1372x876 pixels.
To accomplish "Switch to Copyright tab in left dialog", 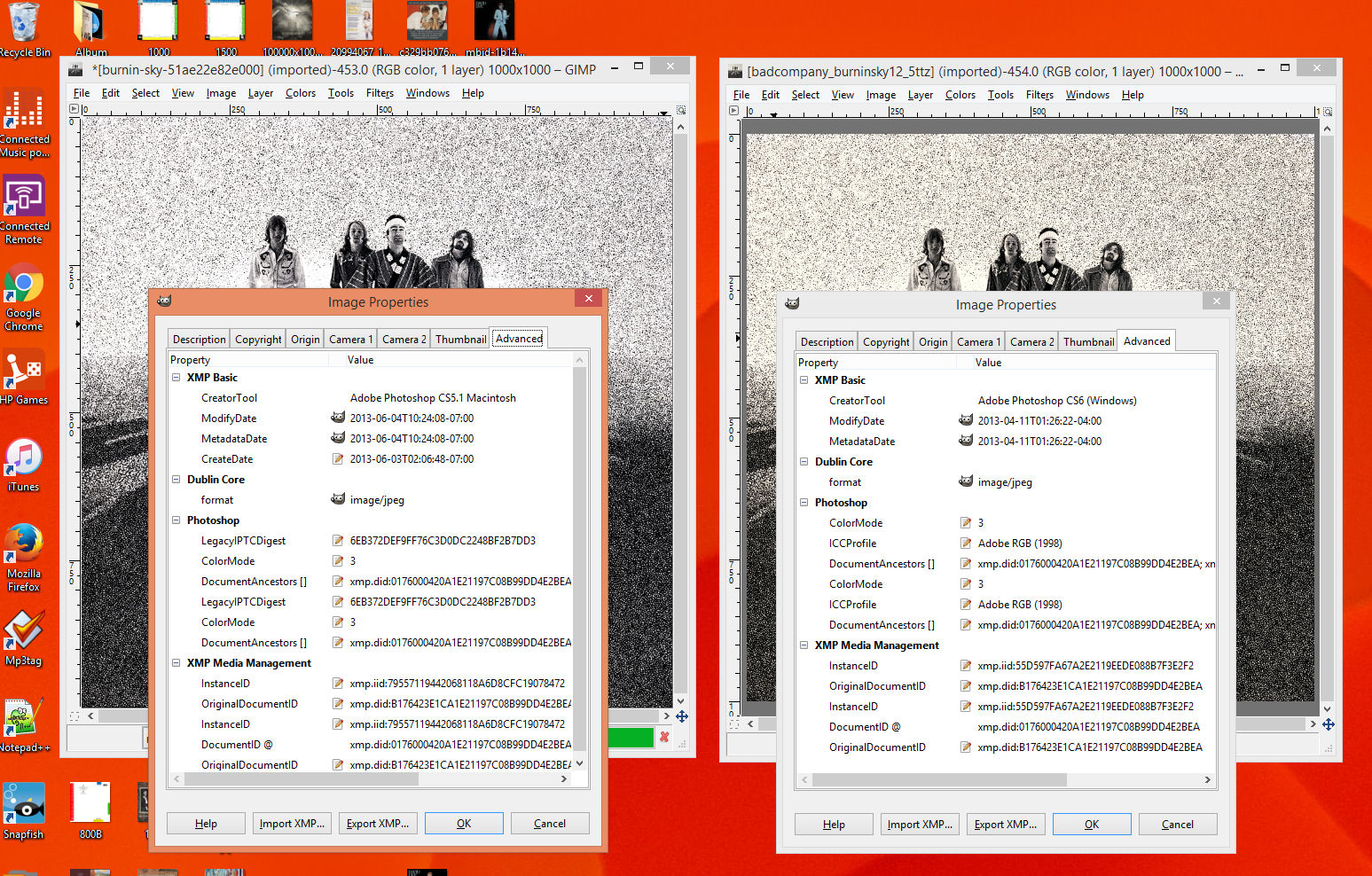I will pyautogui.click(x=258, y=340).
